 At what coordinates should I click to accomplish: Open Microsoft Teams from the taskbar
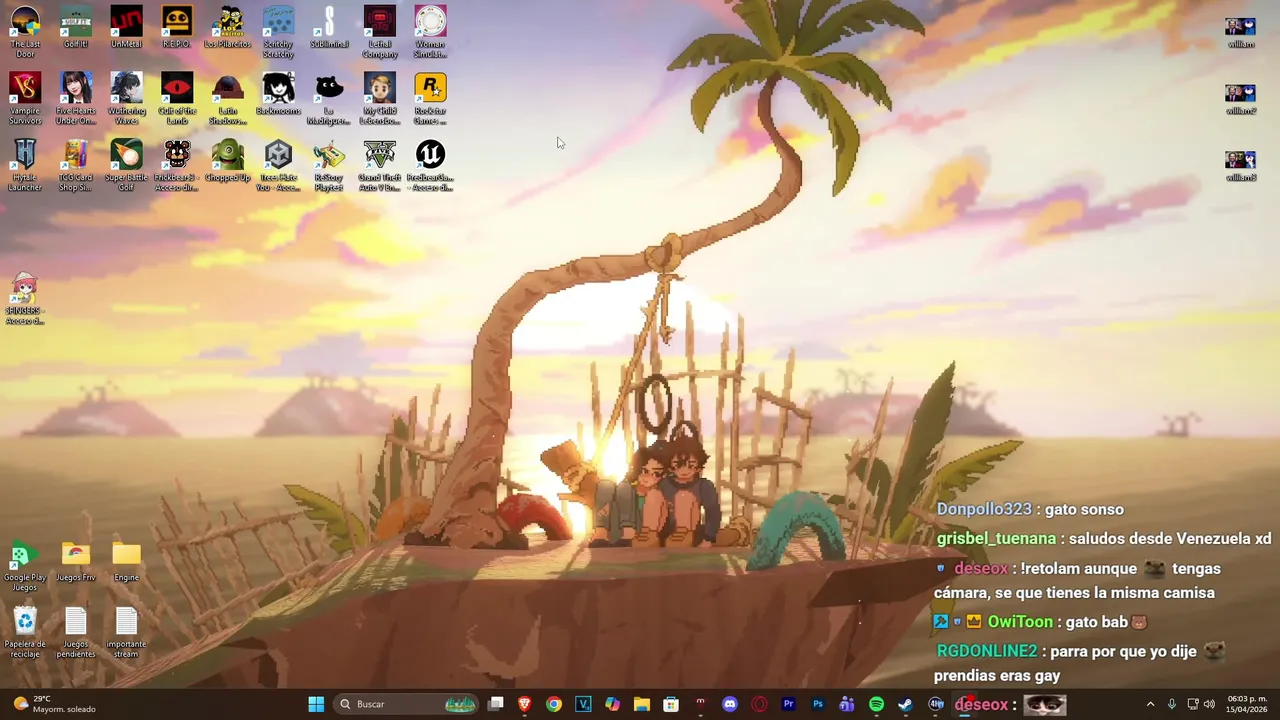coord(847,704)
